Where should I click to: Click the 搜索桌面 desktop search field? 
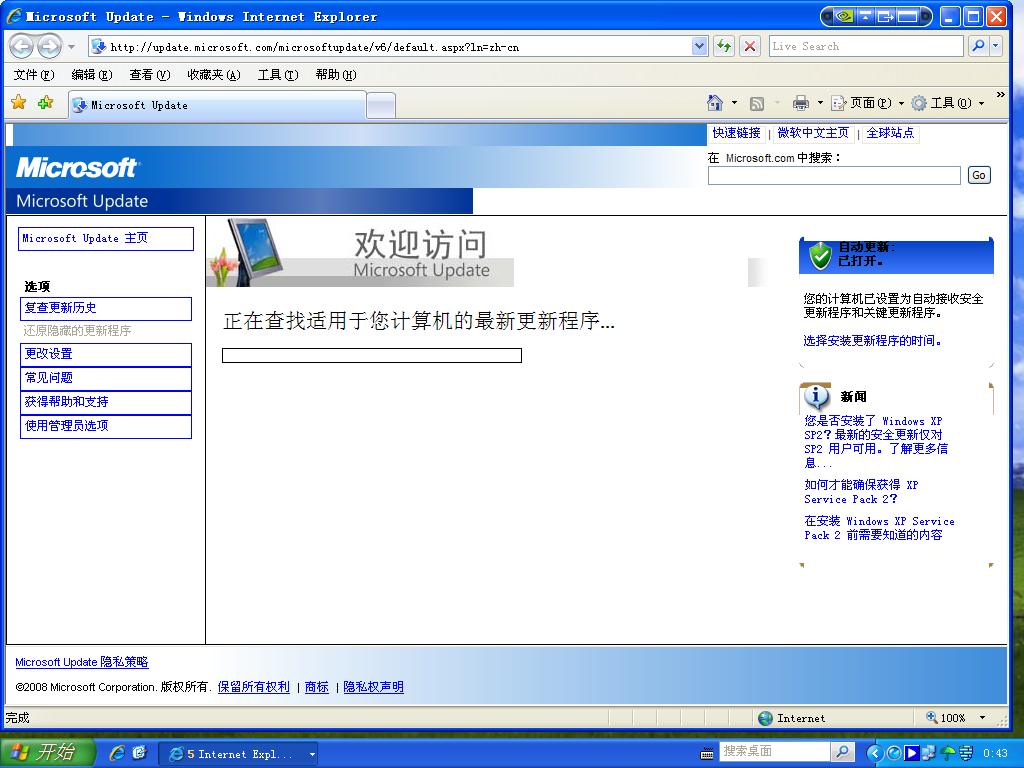(775, 752)
